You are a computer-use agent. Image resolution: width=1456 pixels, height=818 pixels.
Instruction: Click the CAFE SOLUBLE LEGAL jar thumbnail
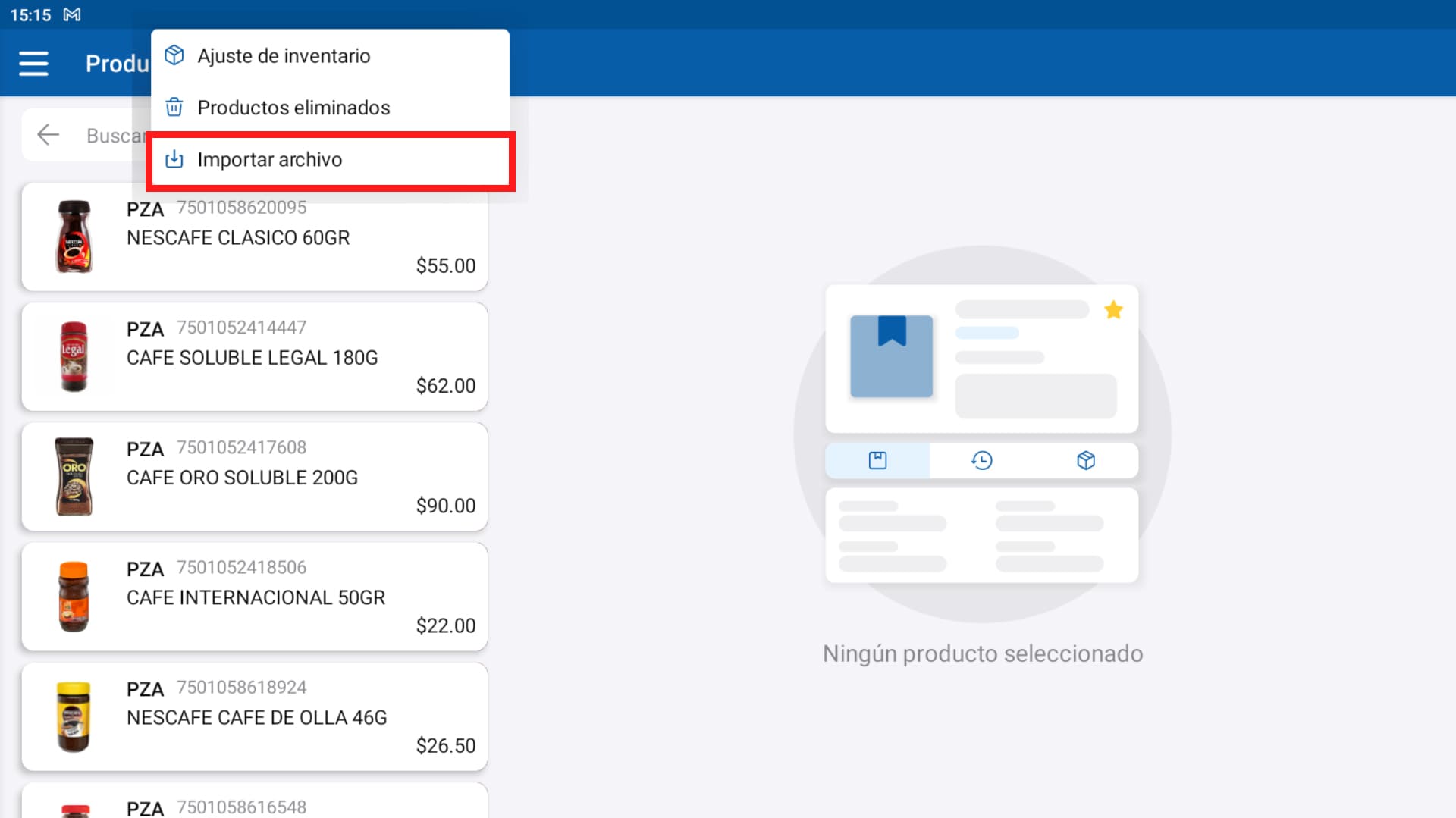tap(74, 356)
